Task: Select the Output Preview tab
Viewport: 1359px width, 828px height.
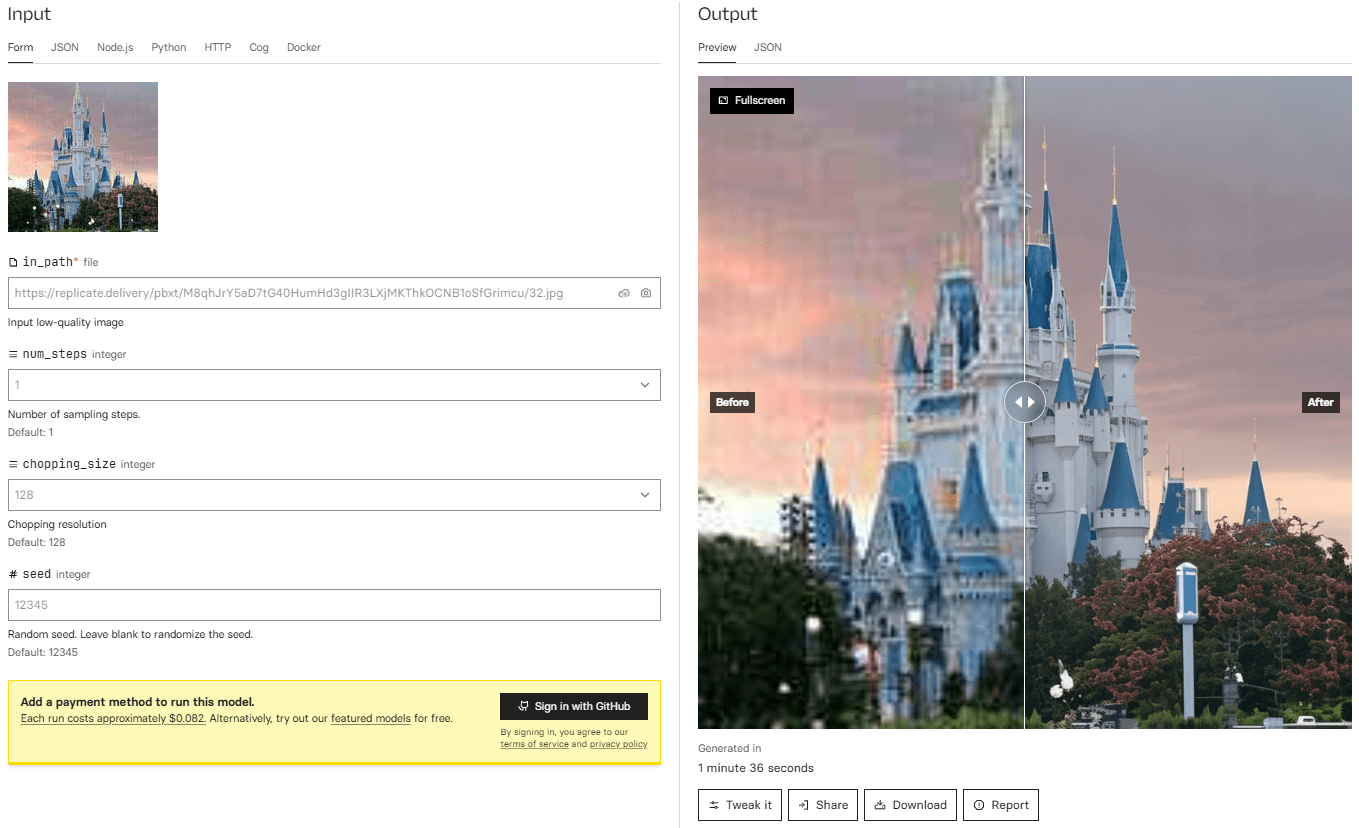Action: click(x=717, y=47)
